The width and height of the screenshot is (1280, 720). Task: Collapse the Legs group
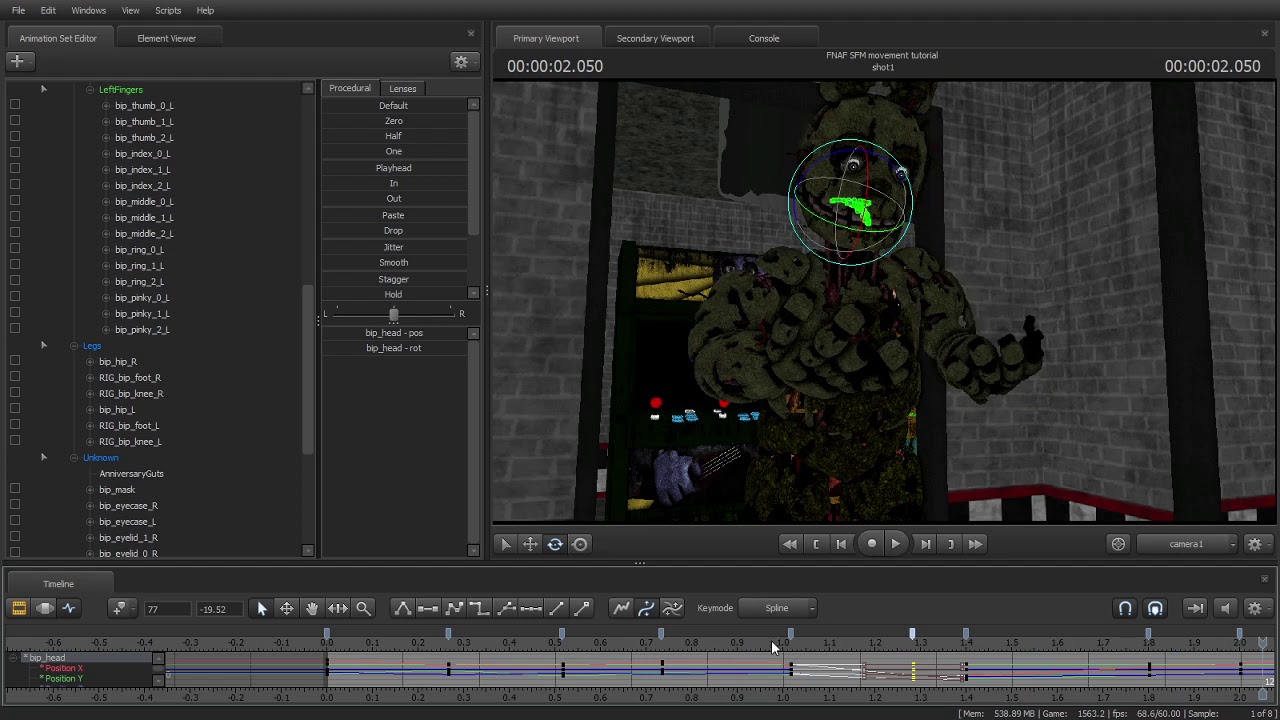coord(74,346)
